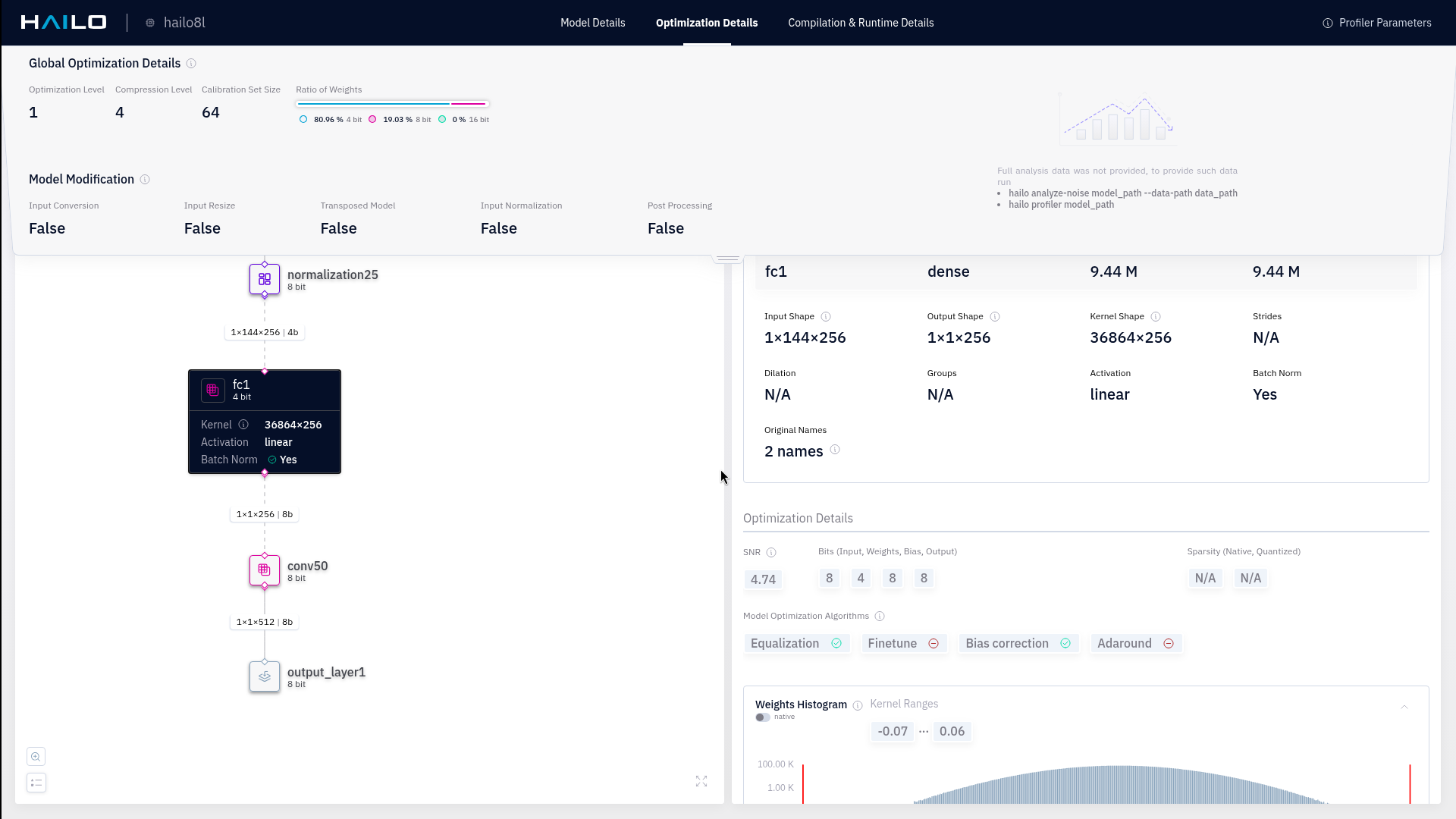Collapse the Weights Histogram panel chevron
The height and width of the screenshot is (819, 1456).
pos(1404,707)
